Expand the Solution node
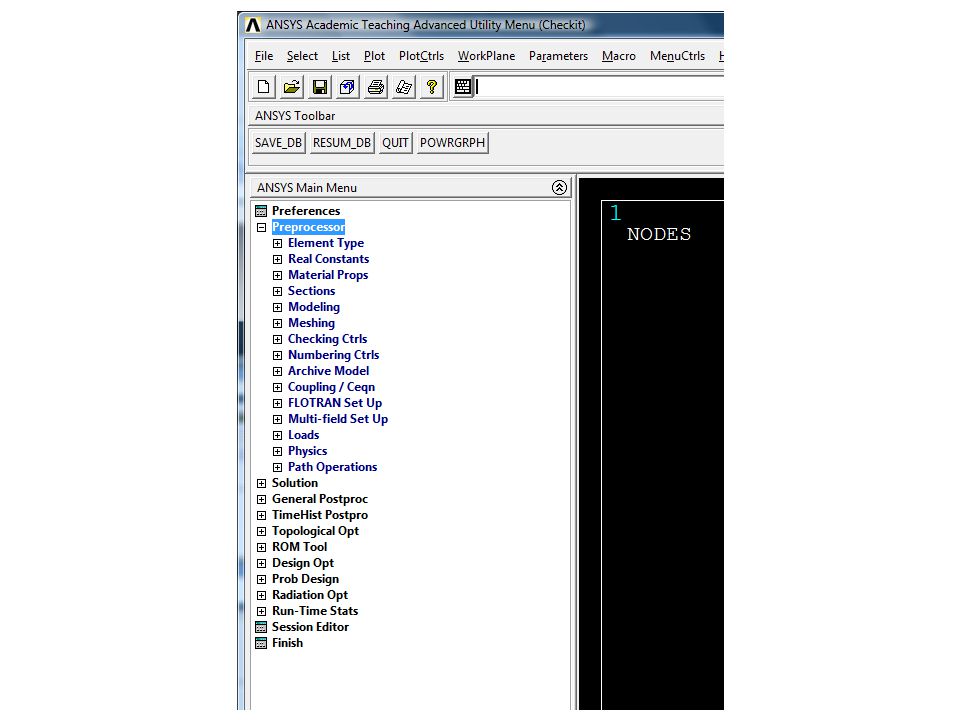The image size is (960, 720). point(261,483)
